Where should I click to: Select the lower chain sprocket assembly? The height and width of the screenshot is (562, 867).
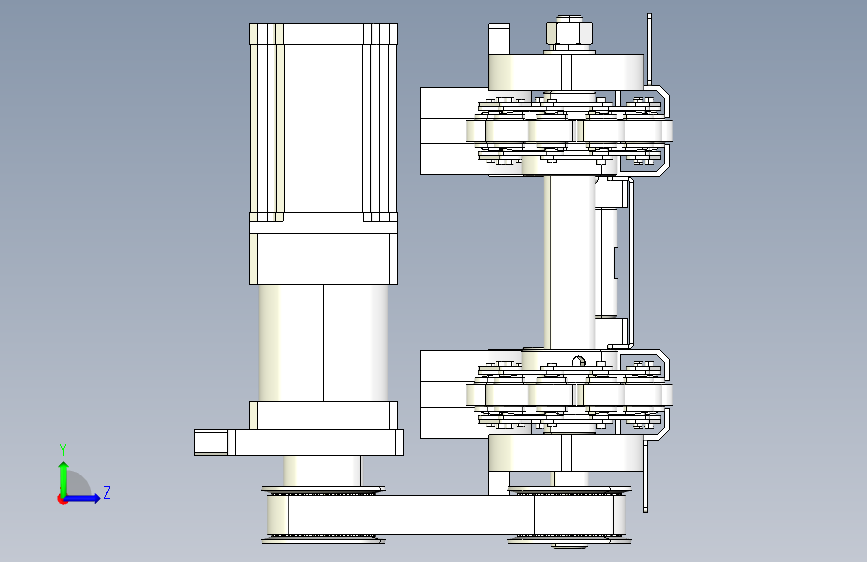tap(570, 395)
